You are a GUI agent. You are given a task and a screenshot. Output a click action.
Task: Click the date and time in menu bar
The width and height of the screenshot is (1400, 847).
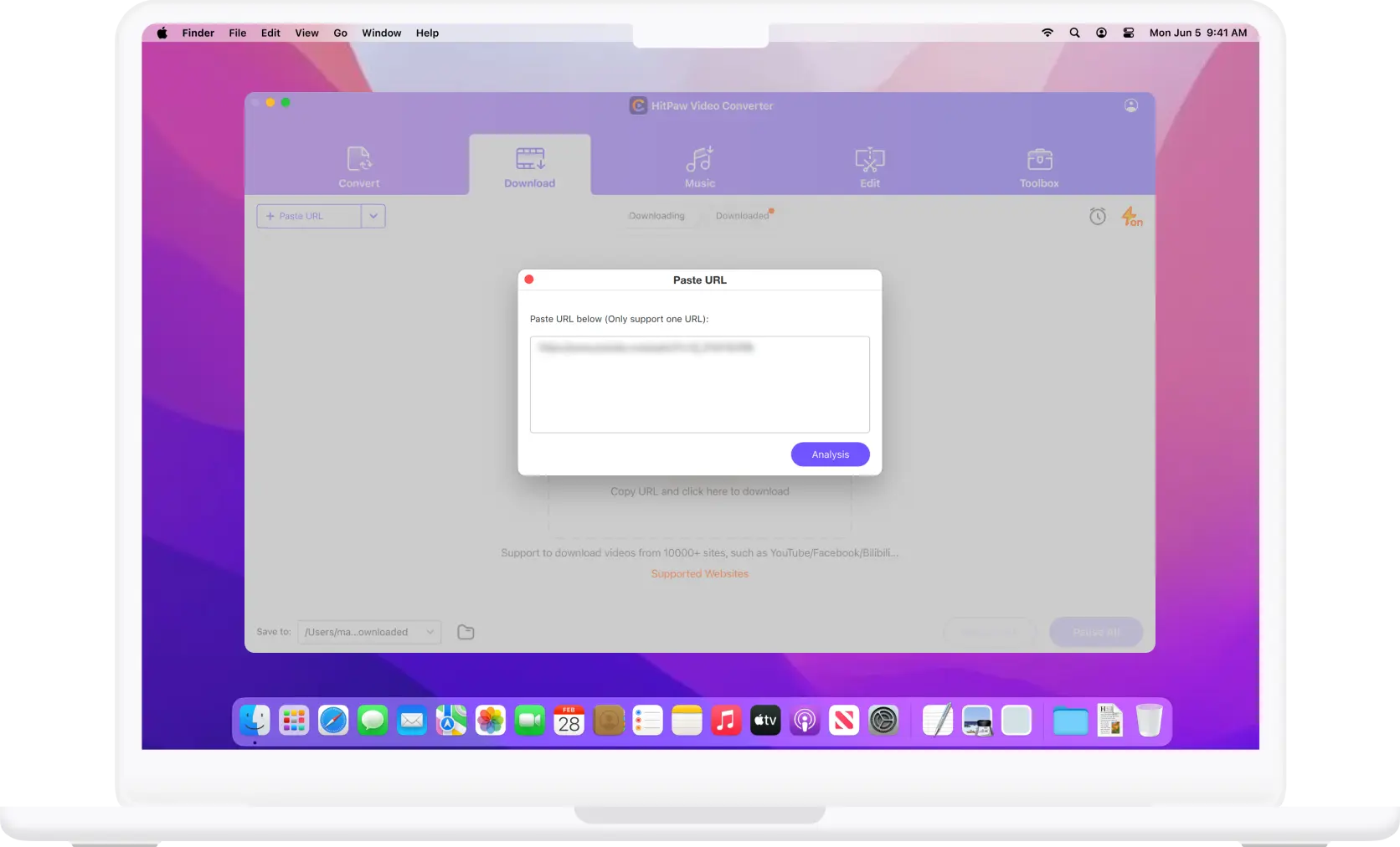(1198, 33)
